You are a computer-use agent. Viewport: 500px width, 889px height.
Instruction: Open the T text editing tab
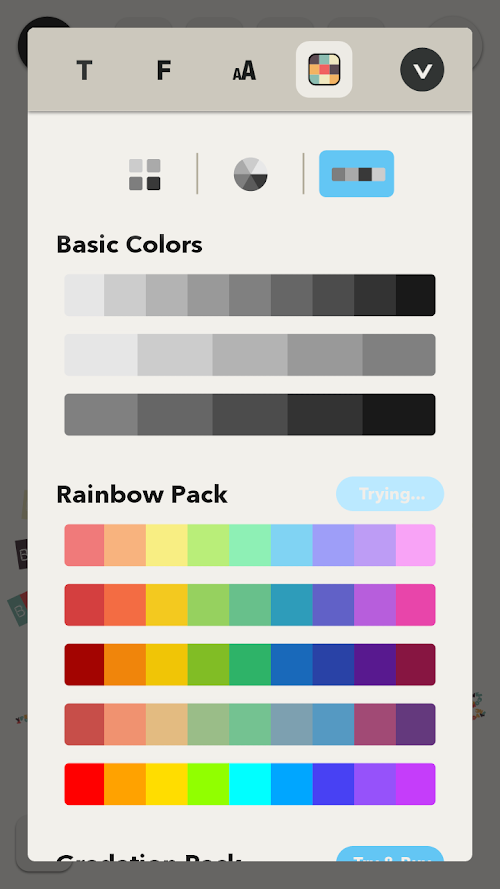[x=84, y=70]
